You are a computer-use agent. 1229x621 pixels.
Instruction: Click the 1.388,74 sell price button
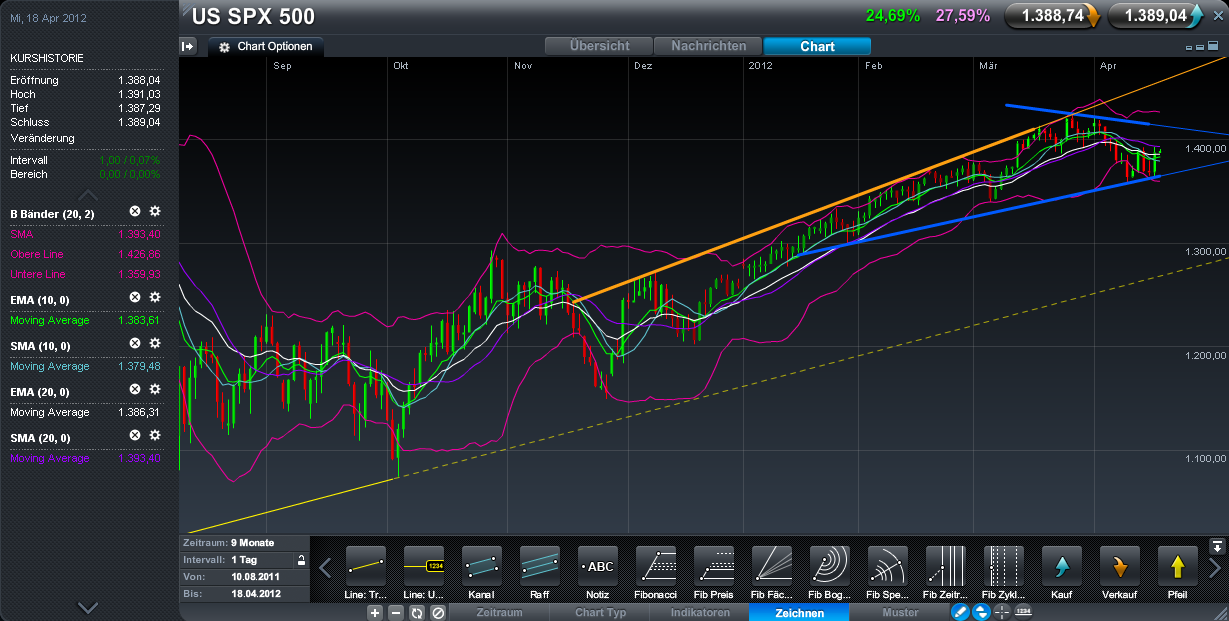tap(1052, 16)
